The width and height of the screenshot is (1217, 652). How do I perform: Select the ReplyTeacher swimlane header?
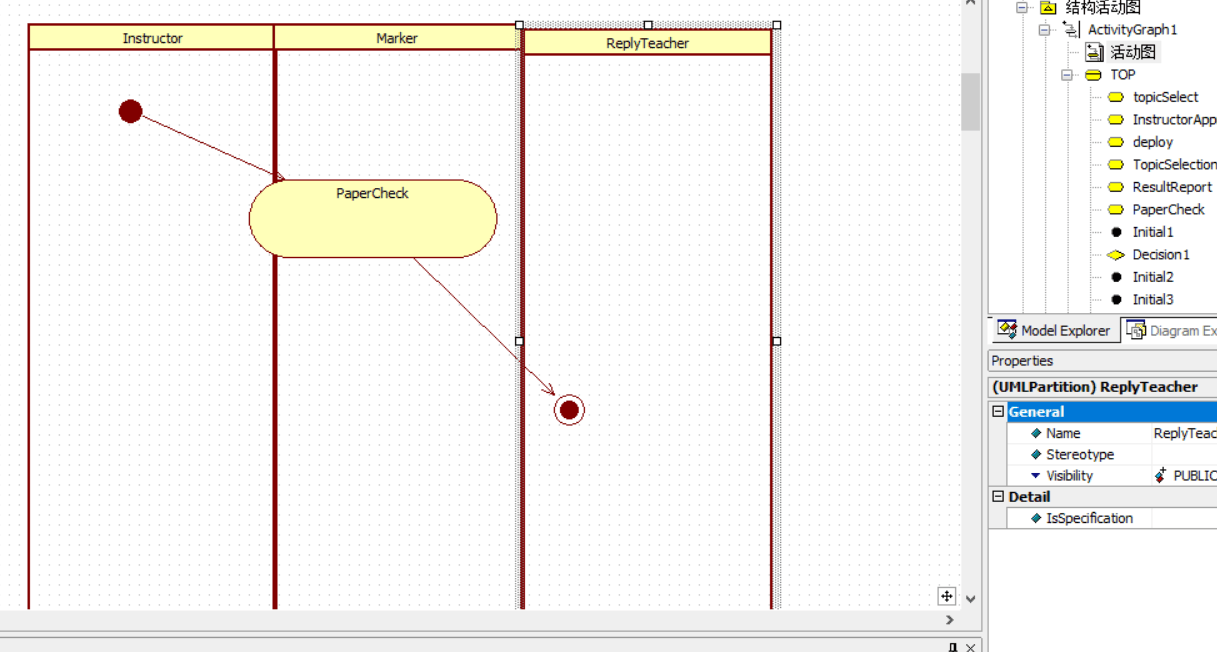[x=647, y=43]
